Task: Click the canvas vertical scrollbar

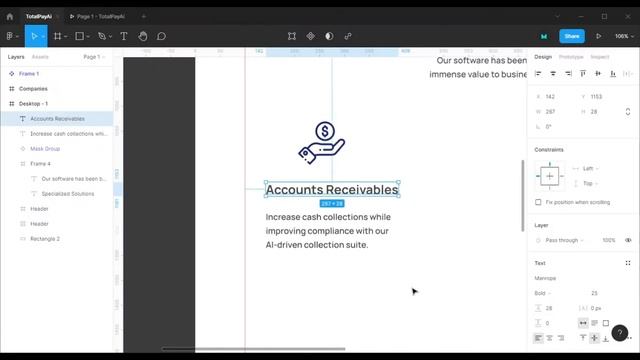Action: tap(522, 196)
